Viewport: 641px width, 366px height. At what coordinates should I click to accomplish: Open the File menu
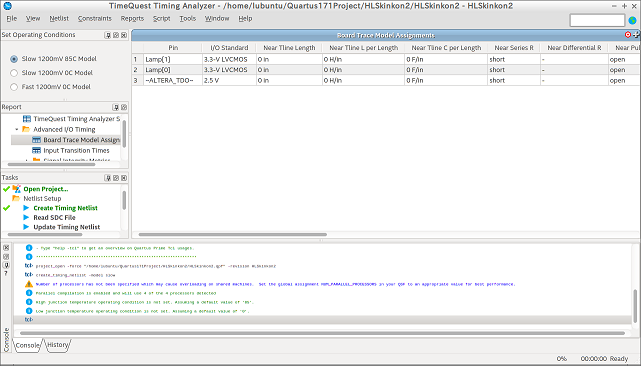pos(12,18)
